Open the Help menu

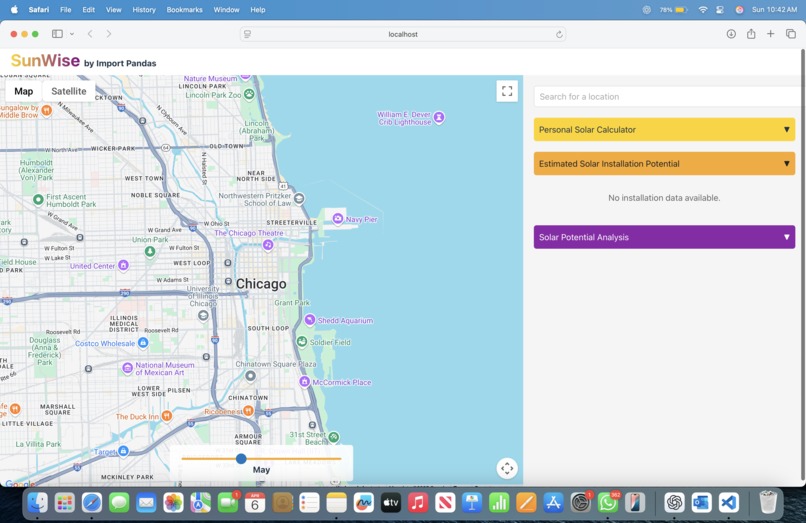pyautogui.click(x=258, y=10)
